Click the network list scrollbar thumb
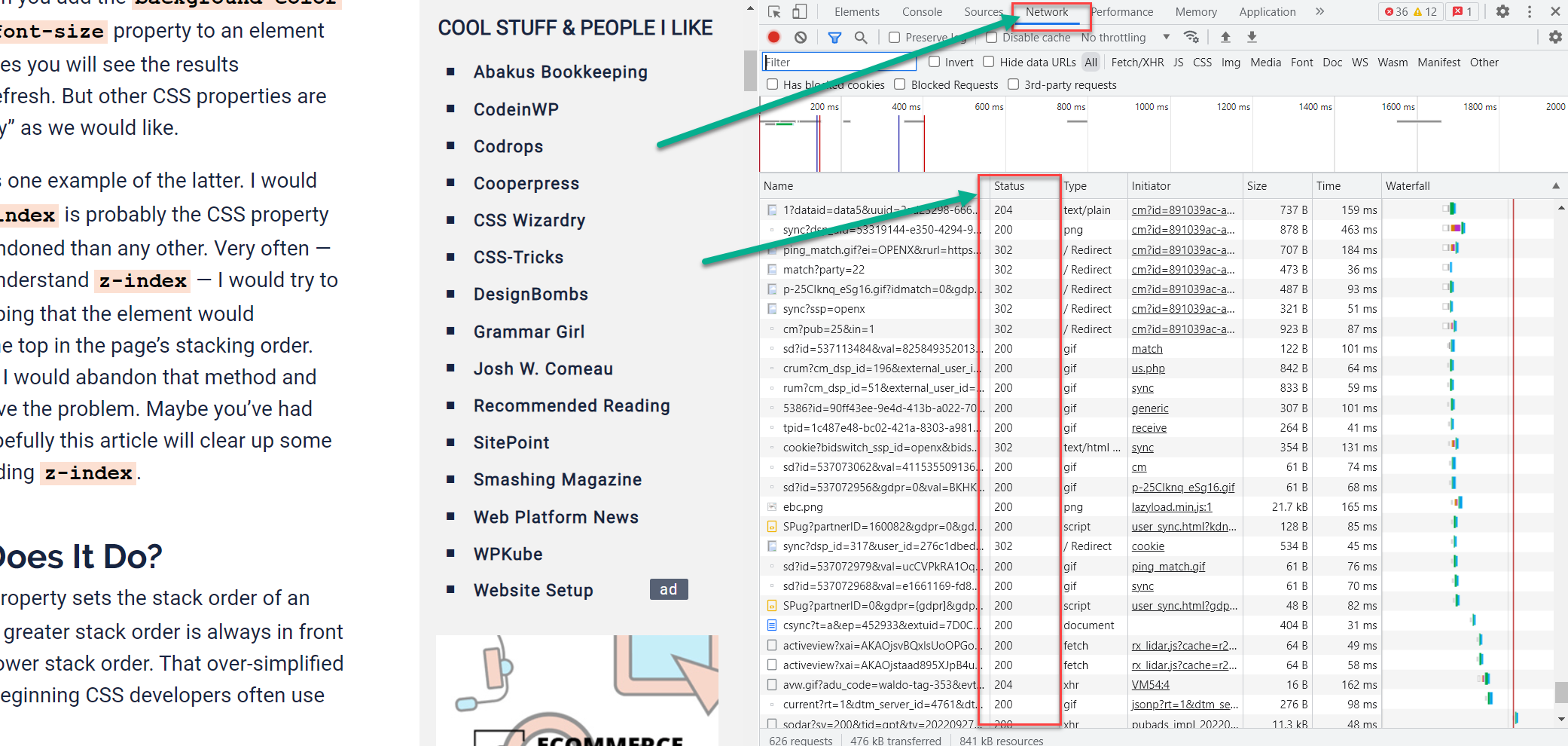This screenshot has height=746, width=1568. (x=1561, y=692)
